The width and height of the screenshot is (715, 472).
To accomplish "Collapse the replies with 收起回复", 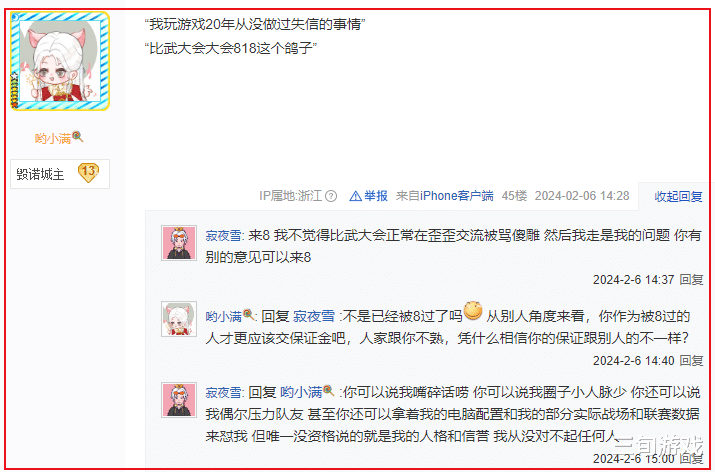I will [x=678, y=197].
